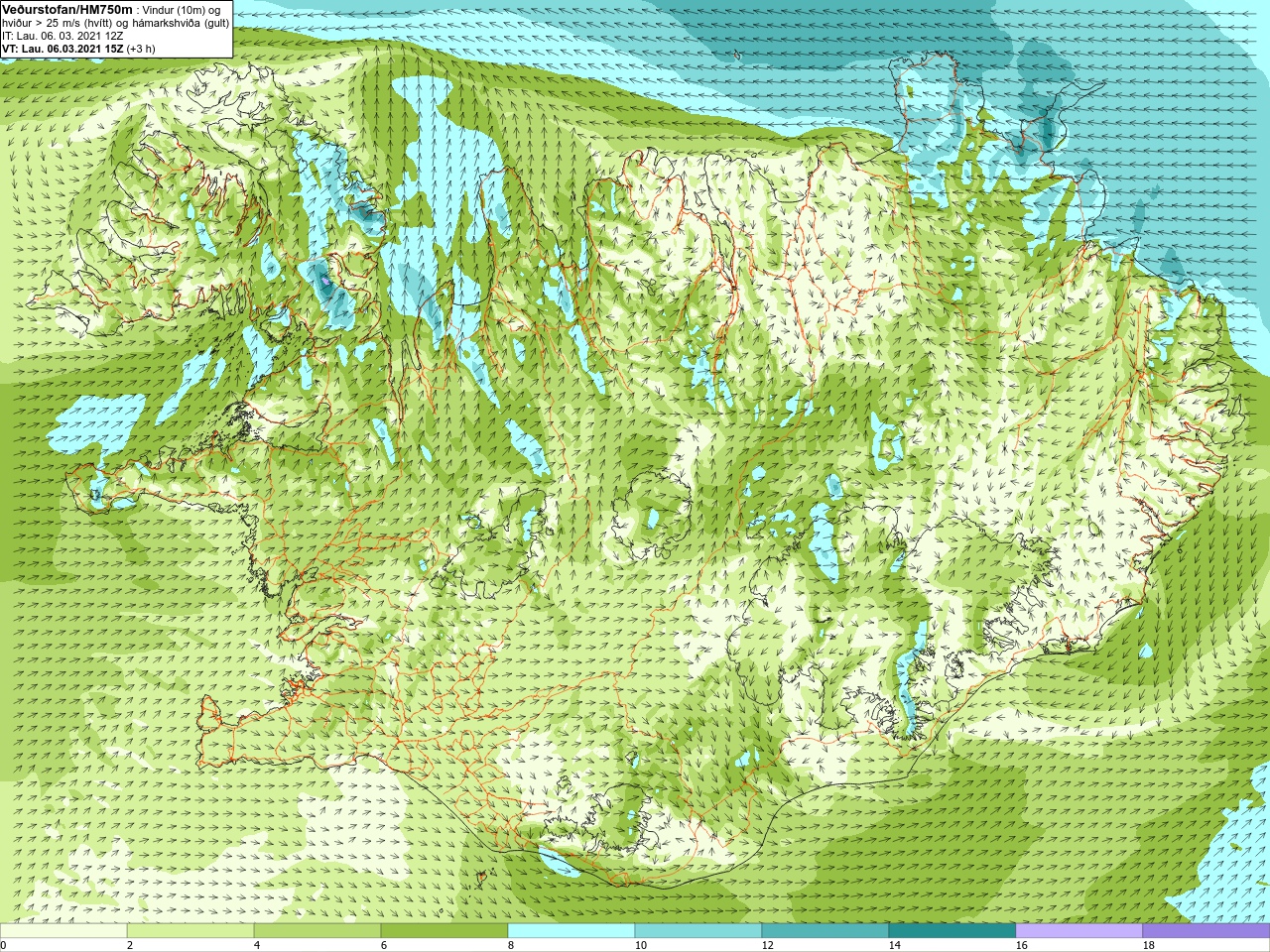Click the scale label '18'
The width and height of the screenshot is (1270, 952).
1148,945
